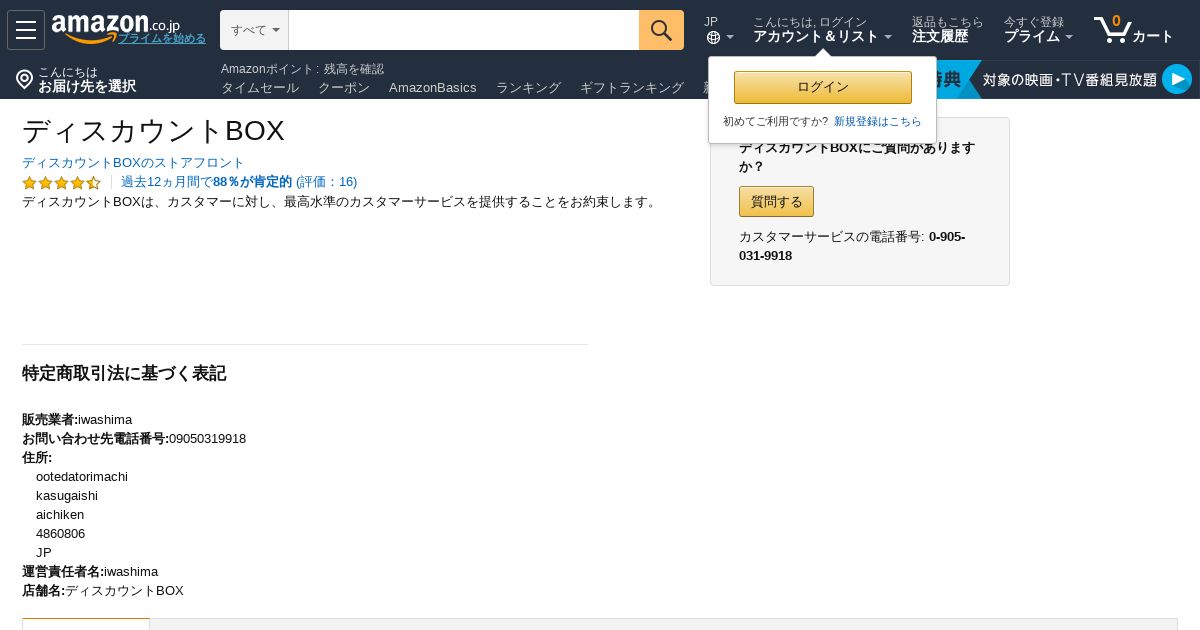
Task: Click the 特定商取引法に基づく表記 heading
Action: click(x=124, y=373)
